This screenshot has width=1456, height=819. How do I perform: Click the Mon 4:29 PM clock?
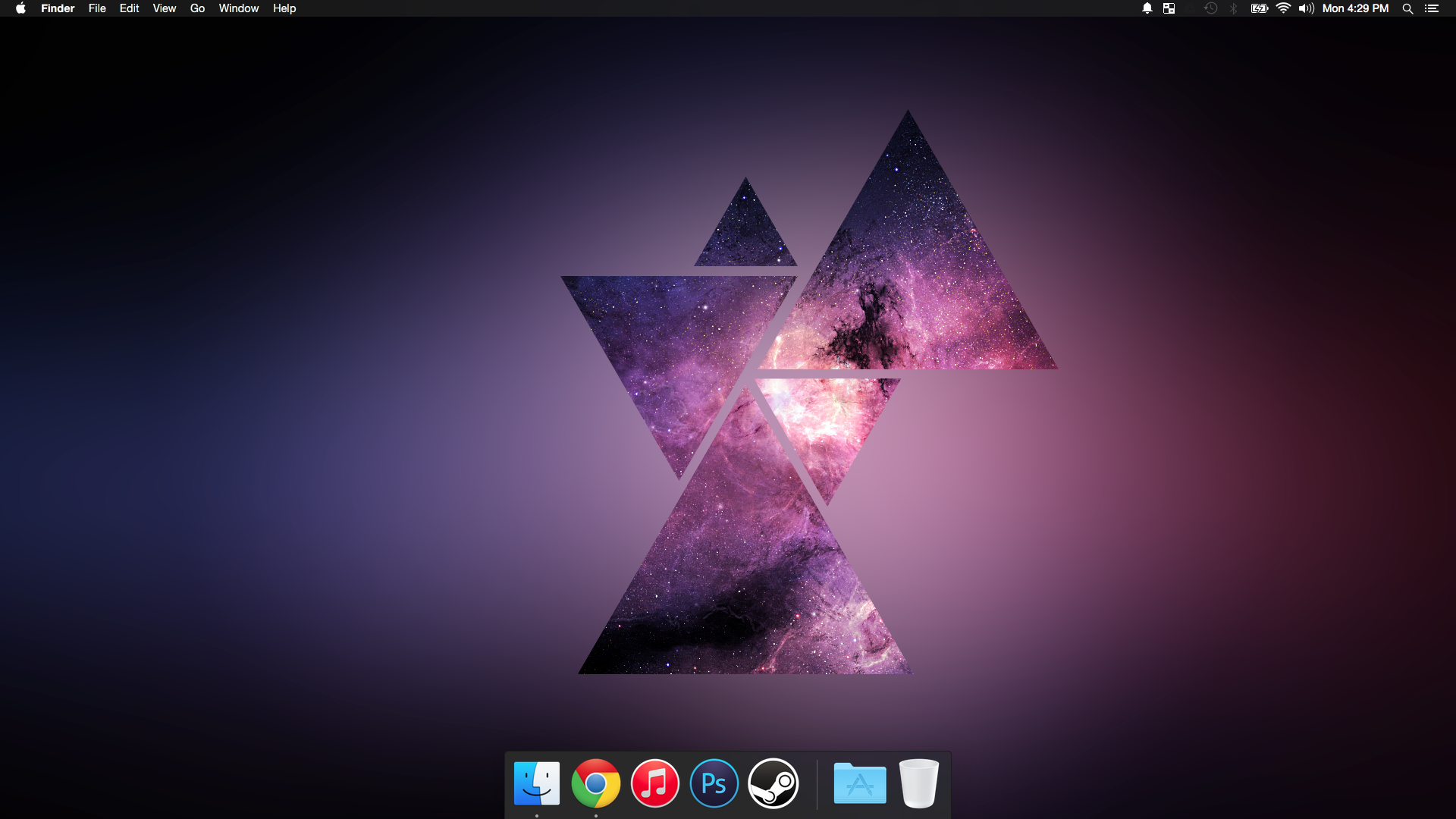1355,8
